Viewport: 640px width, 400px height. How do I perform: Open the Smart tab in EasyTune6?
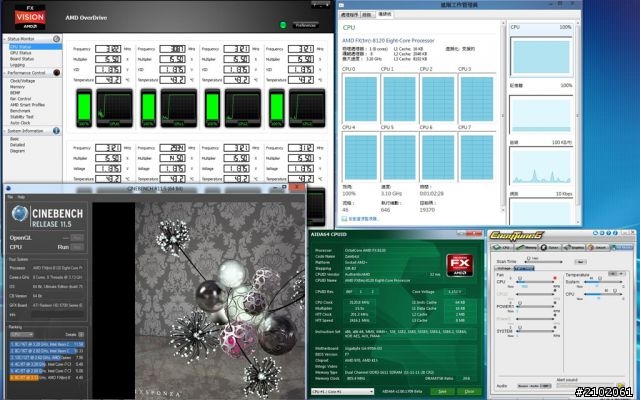point(598,247)
